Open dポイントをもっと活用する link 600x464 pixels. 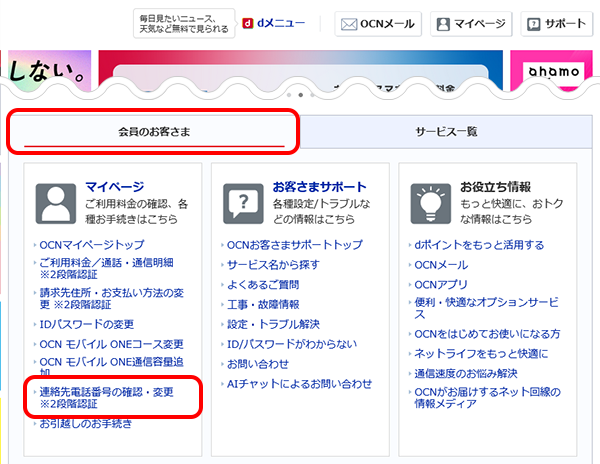479,245
